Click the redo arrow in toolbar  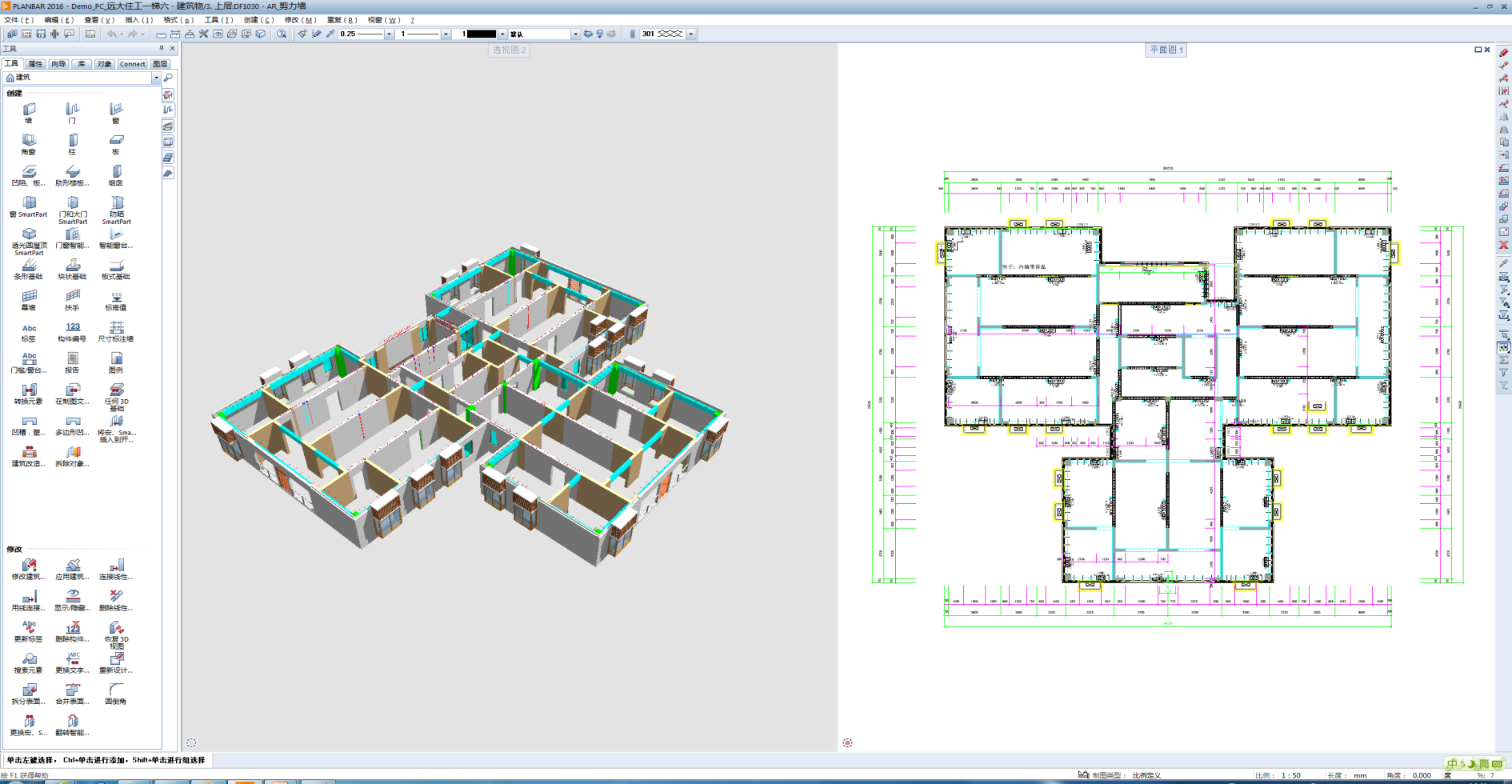coord(133,34)
